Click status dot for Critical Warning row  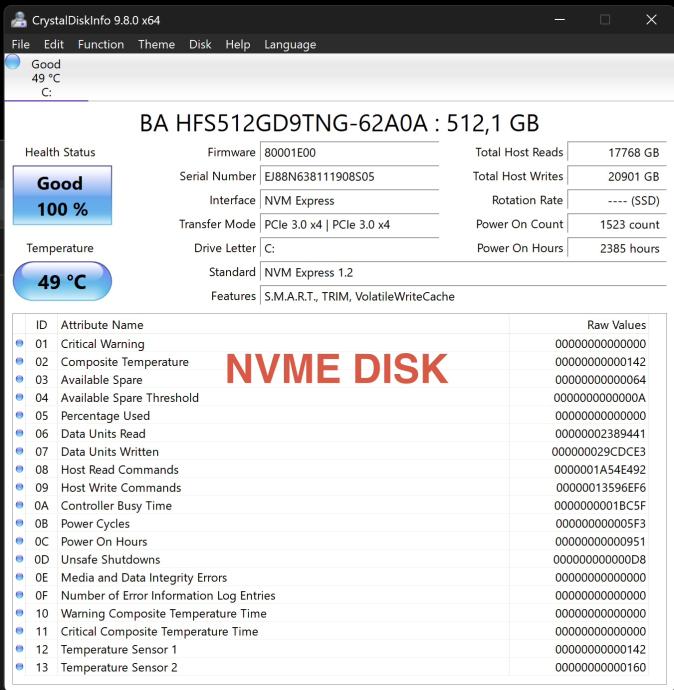click(x=19, y=343)
